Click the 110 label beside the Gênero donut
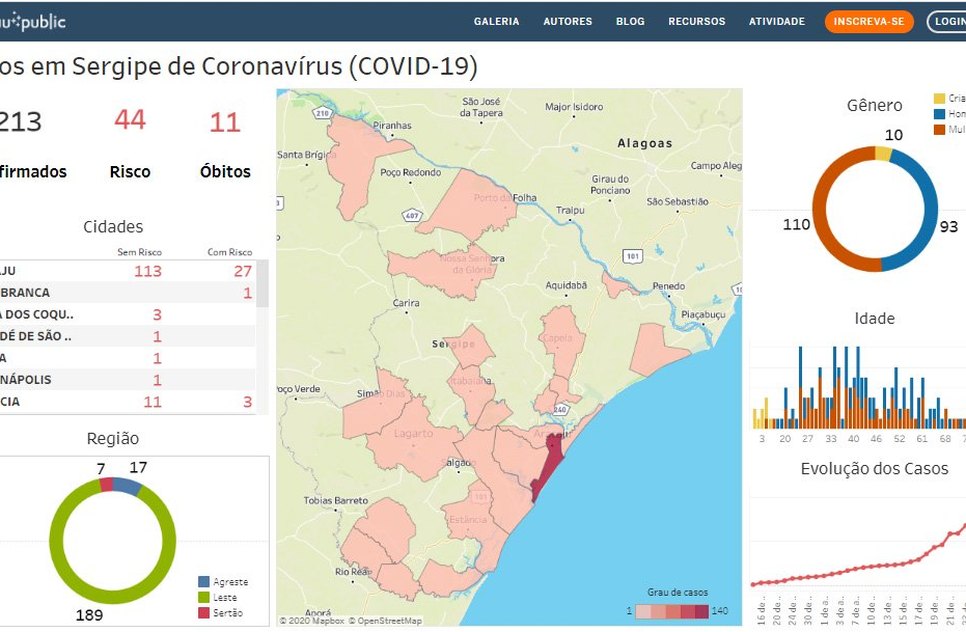 tap(797, 224)
